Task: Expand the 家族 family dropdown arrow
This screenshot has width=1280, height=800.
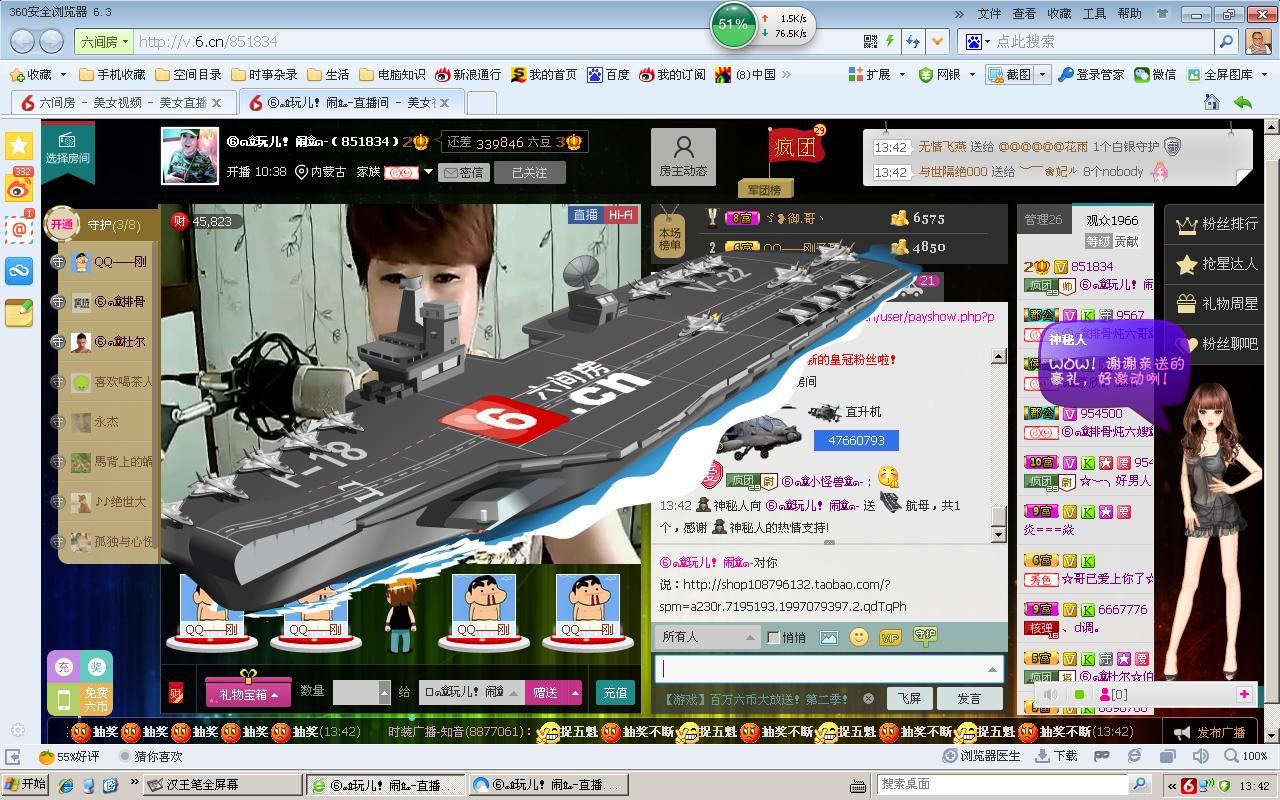Action: pos(428,172)
